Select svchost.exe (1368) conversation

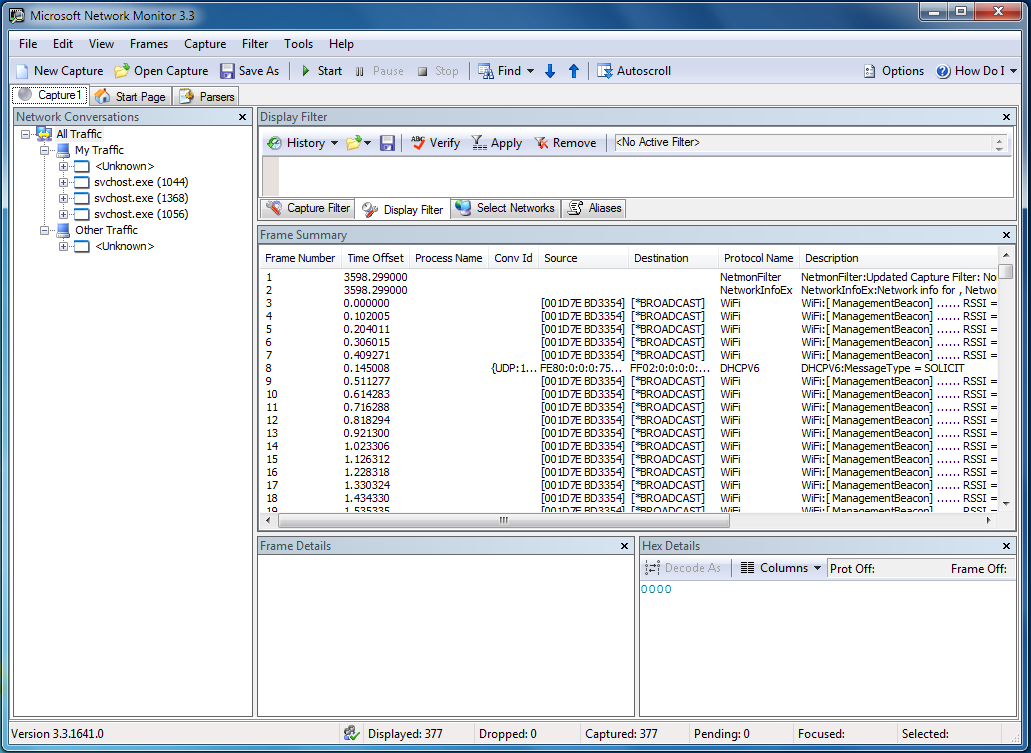pyautogui.click(x=141, y=198)
